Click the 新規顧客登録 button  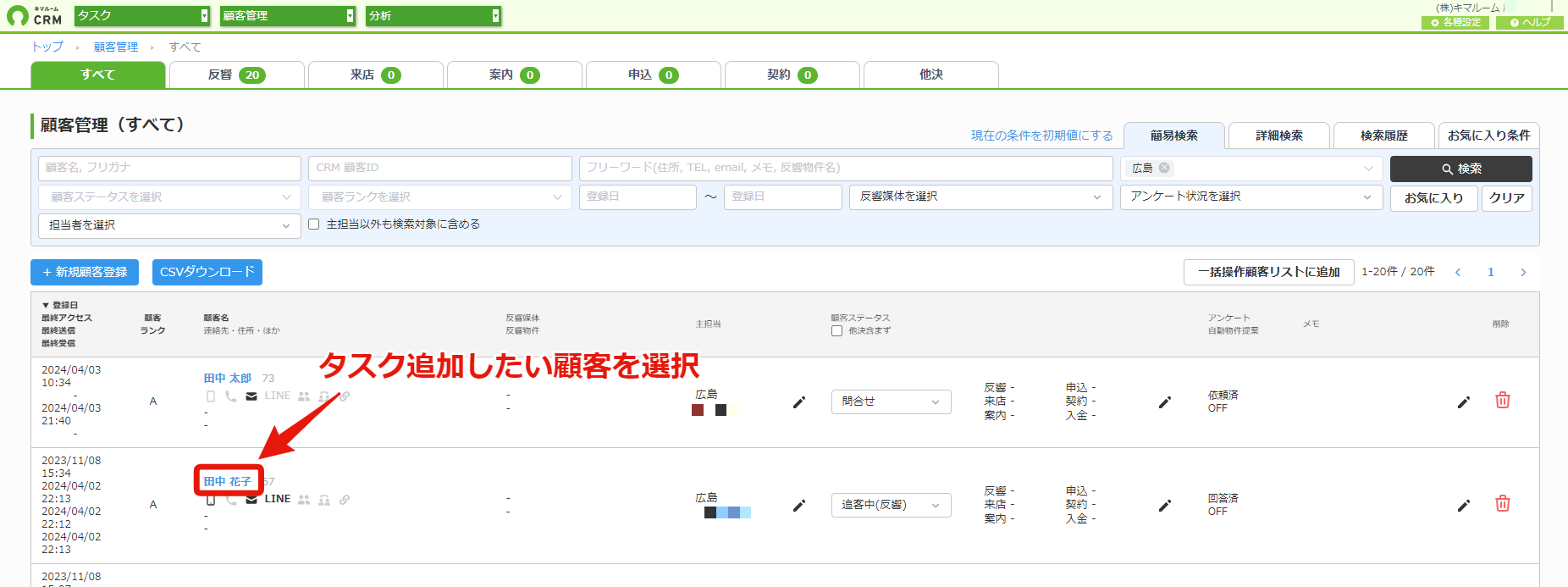tap(85, 272)
